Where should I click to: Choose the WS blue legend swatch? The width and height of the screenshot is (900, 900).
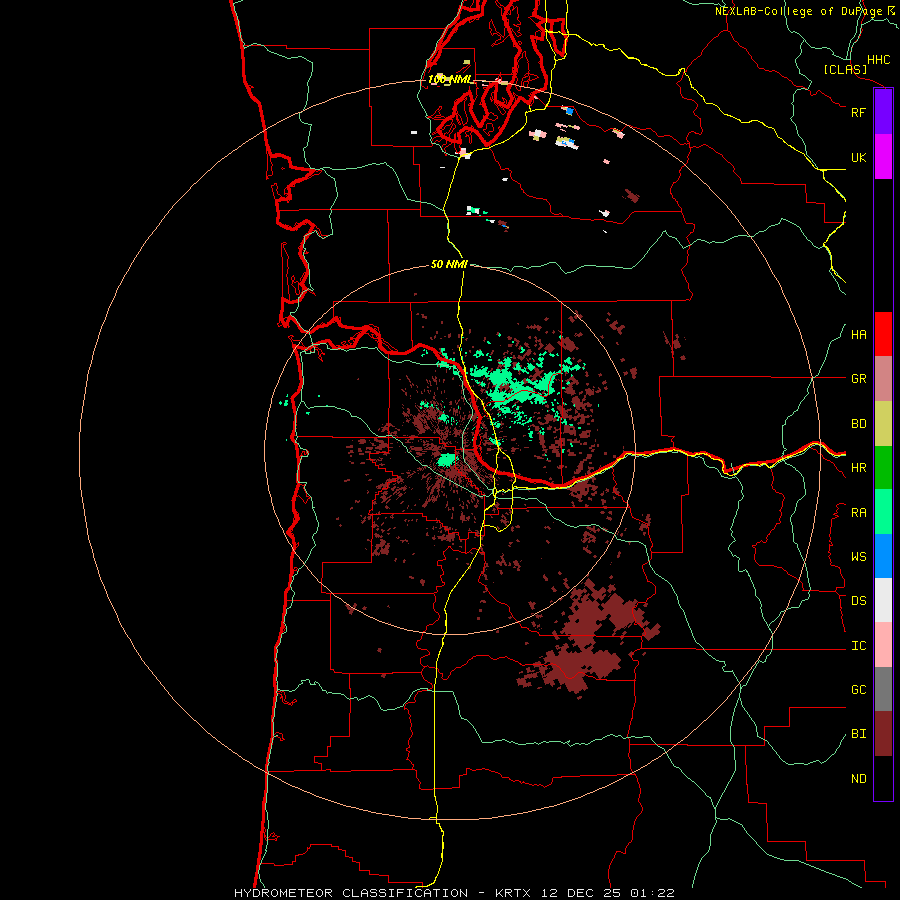tap(883, 556)
